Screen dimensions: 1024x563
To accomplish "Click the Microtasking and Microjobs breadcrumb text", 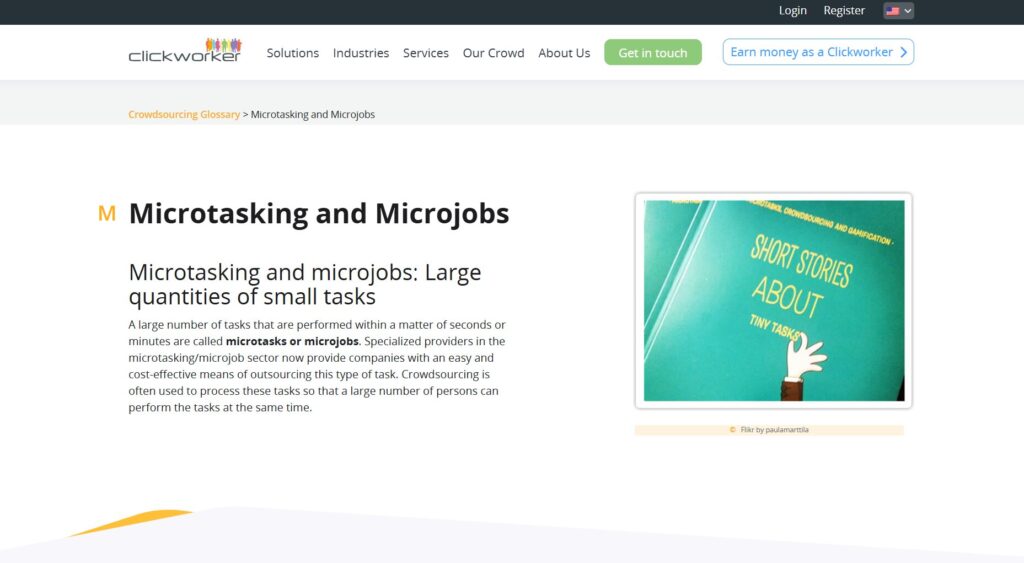I will 313,114.
